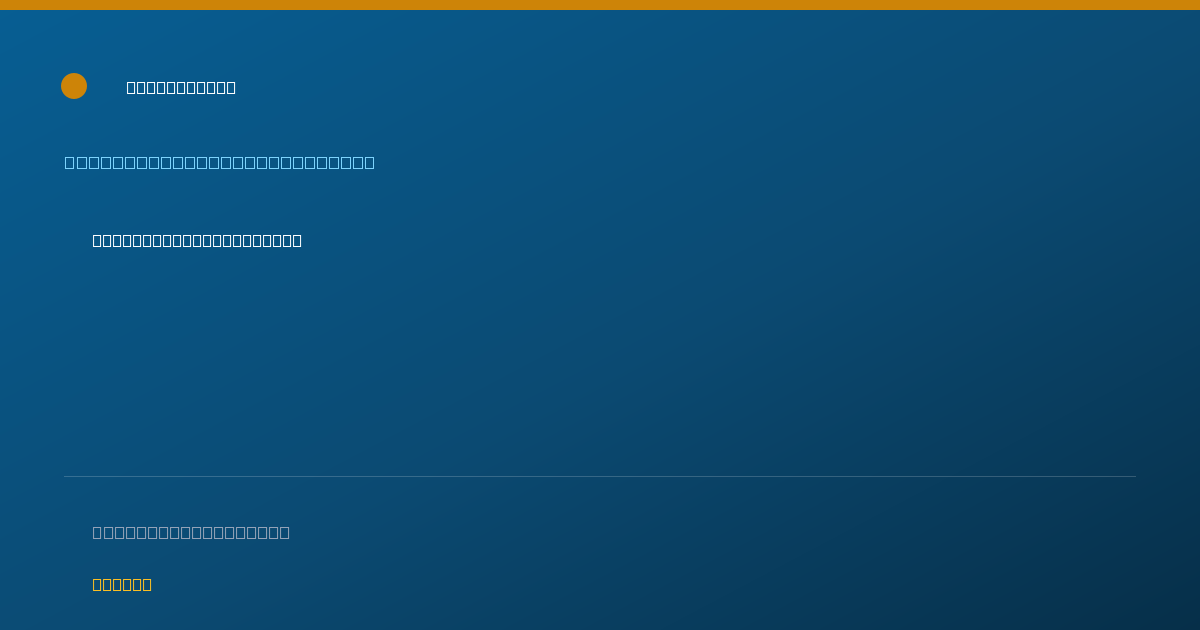
Task: Click the light-blue headline text line
Action: (x=220, y=162)
